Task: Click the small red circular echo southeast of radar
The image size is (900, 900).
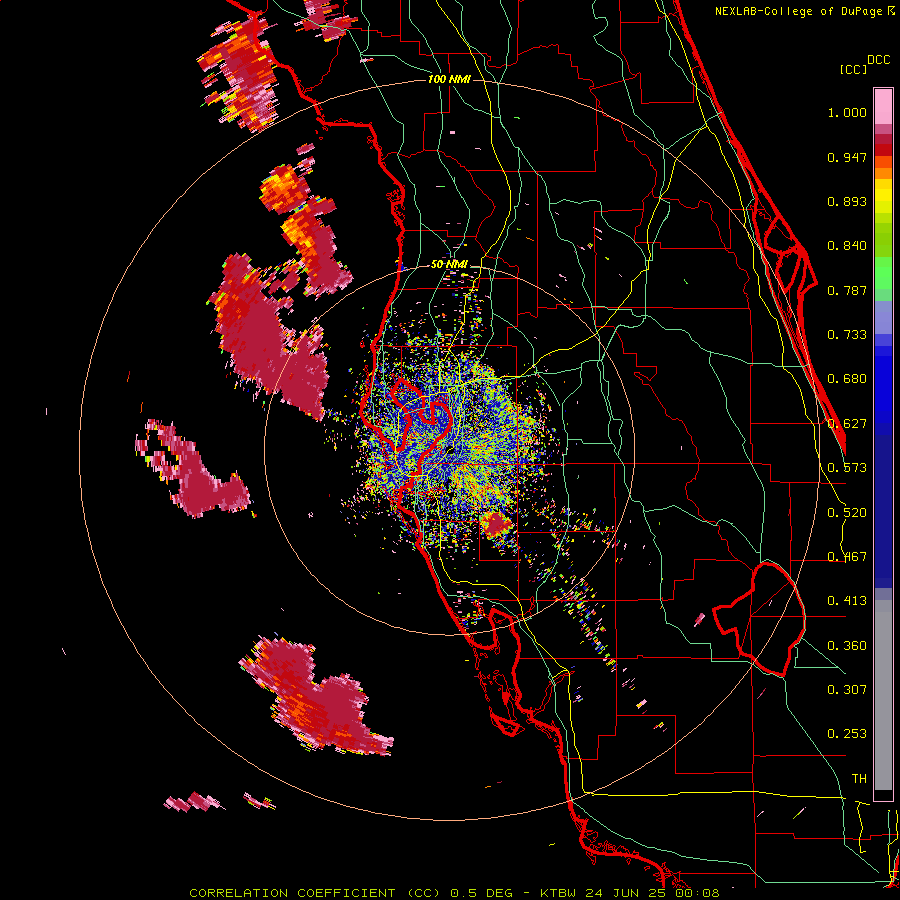Action: [x=494, y=523]
